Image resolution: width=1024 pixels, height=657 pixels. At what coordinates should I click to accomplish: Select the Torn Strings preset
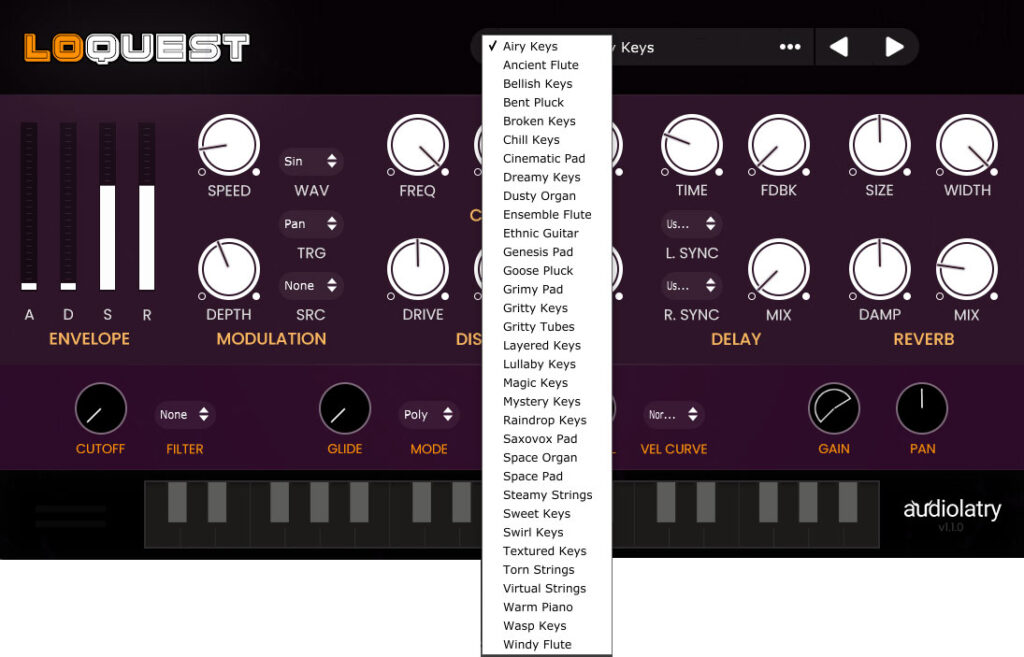pyautogui.click(x=547, y=569)
